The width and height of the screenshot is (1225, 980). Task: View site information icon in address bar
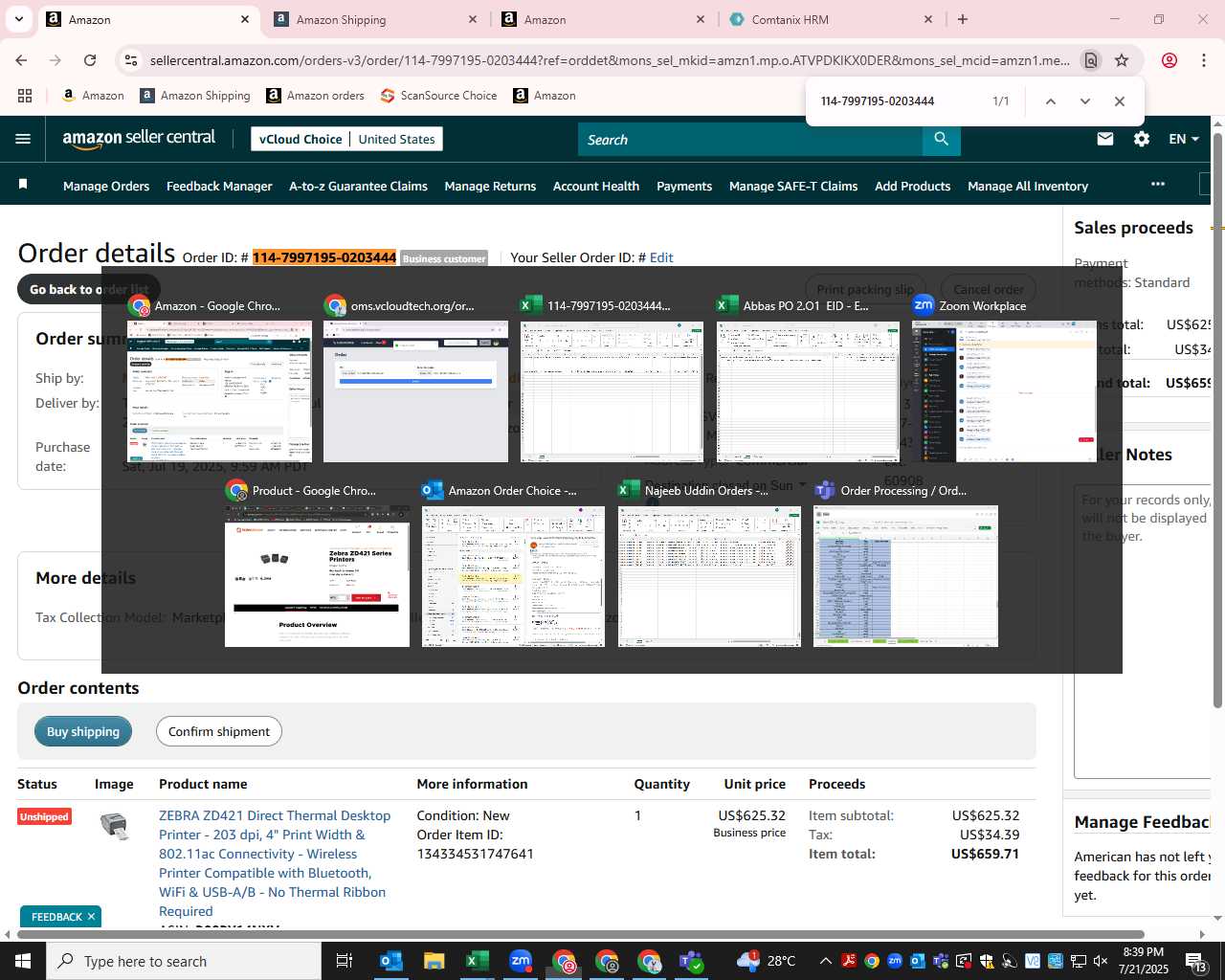click(131, 60)
